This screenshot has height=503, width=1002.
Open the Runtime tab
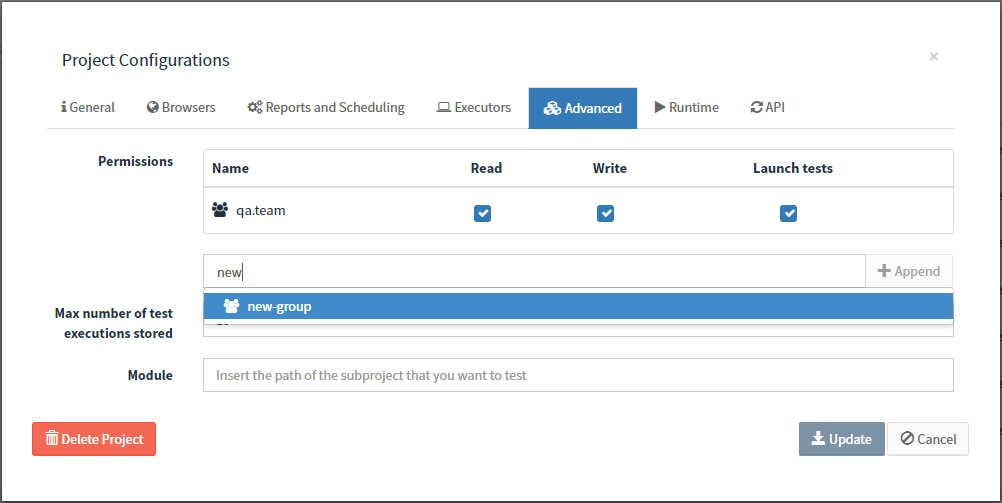(686, 107)
